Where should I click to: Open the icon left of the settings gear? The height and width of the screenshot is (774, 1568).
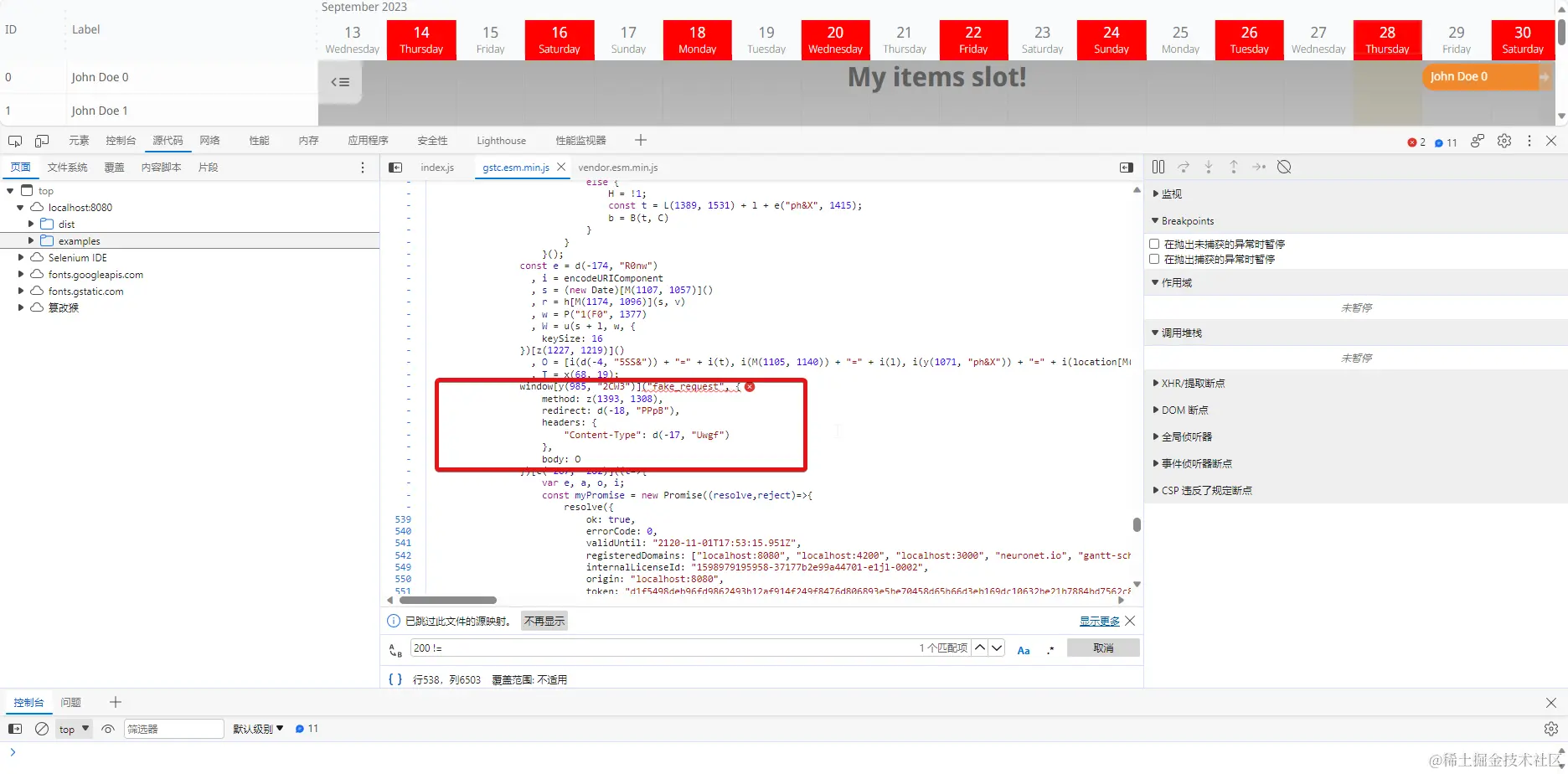[x=1478, y=141]
